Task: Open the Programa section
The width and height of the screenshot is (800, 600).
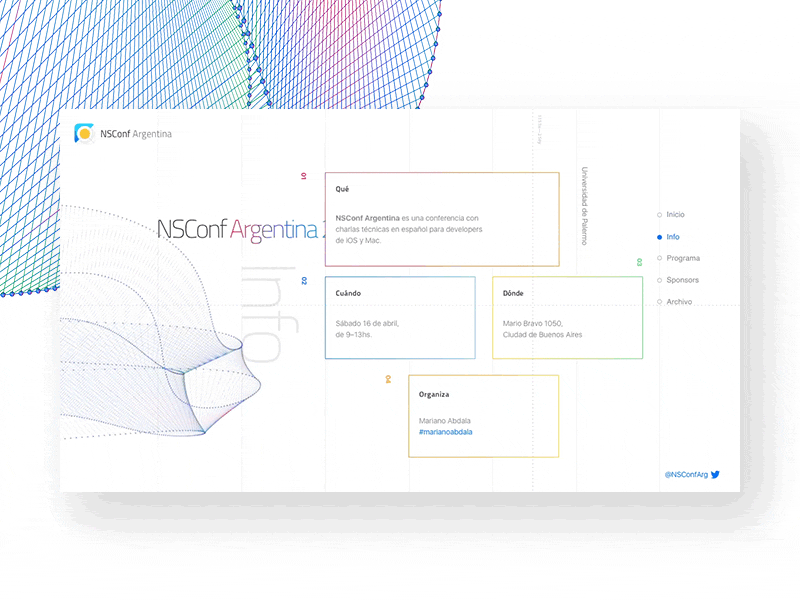Action: point(683,258)
